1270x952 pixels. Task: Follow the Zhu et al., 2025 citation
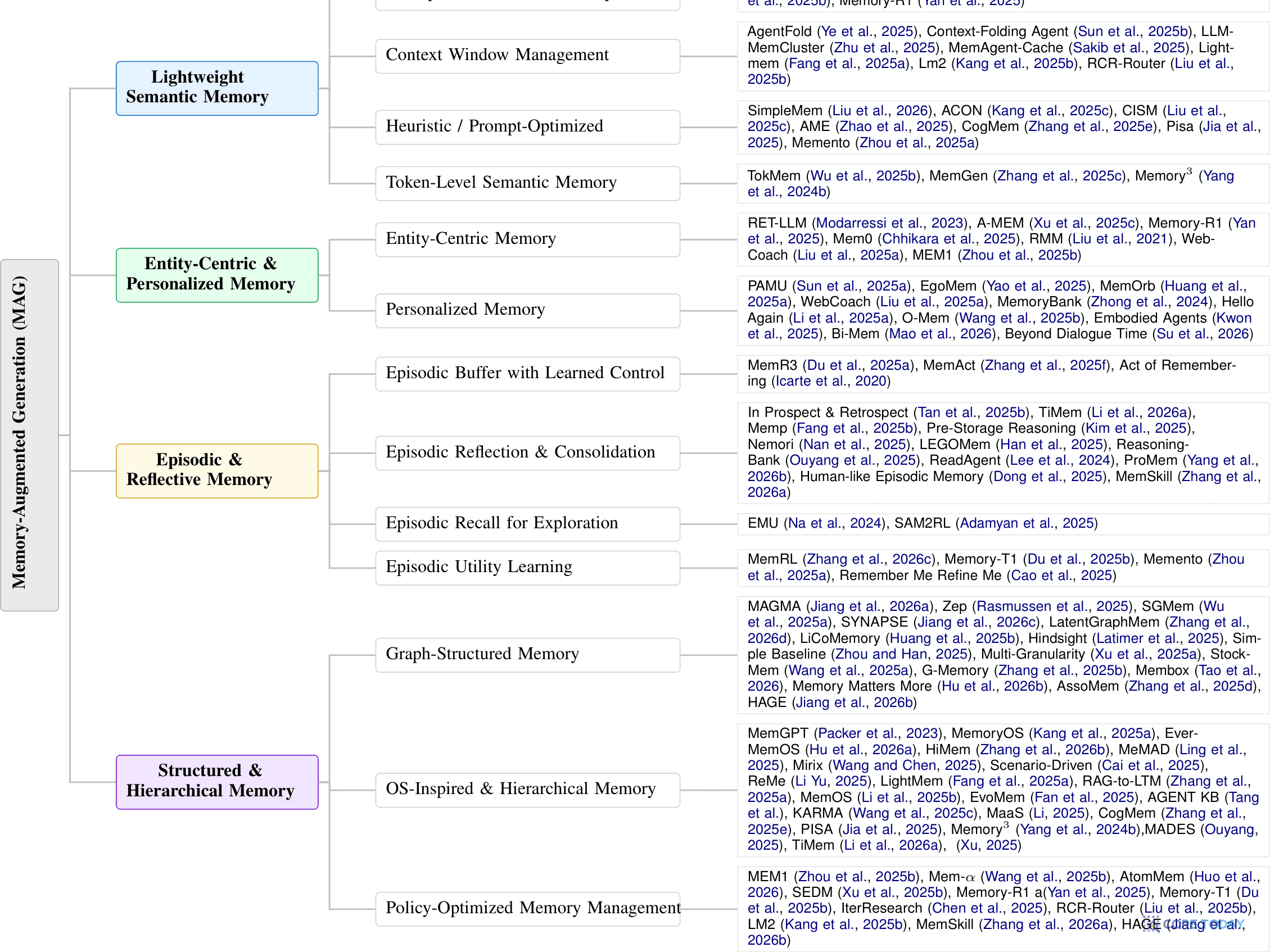point(885,47)
